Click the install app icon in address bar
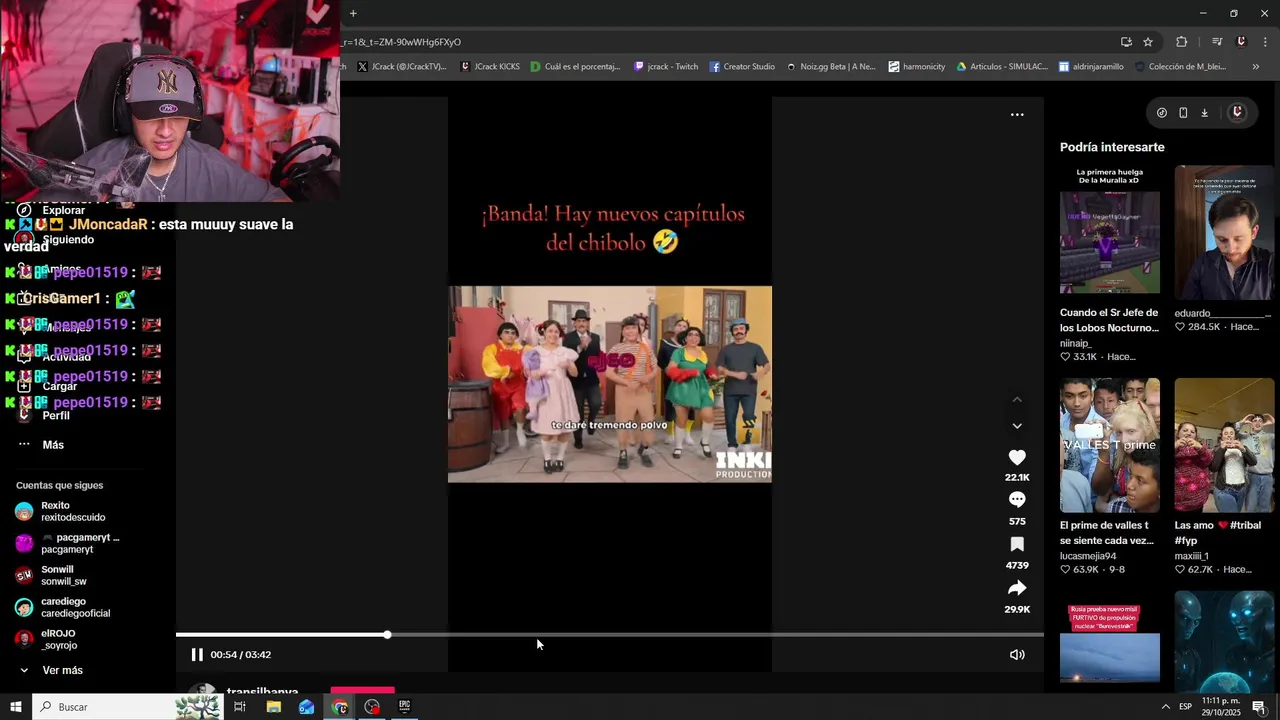The width and height of the screenshot is (1280, 720). tap(1126, 42)
